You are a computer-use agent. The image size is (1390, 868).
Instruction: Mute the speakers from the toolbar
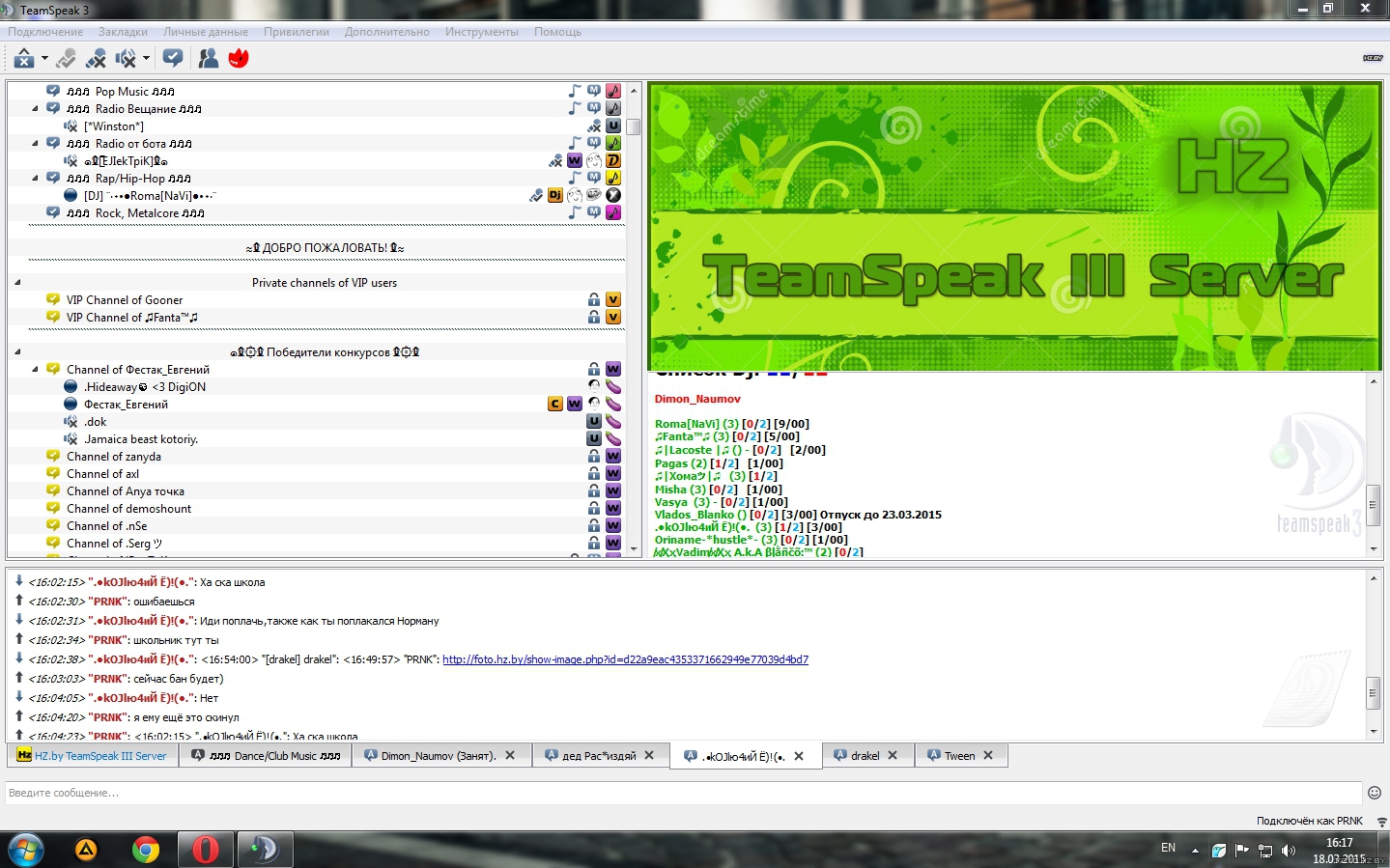click(126, 59)
